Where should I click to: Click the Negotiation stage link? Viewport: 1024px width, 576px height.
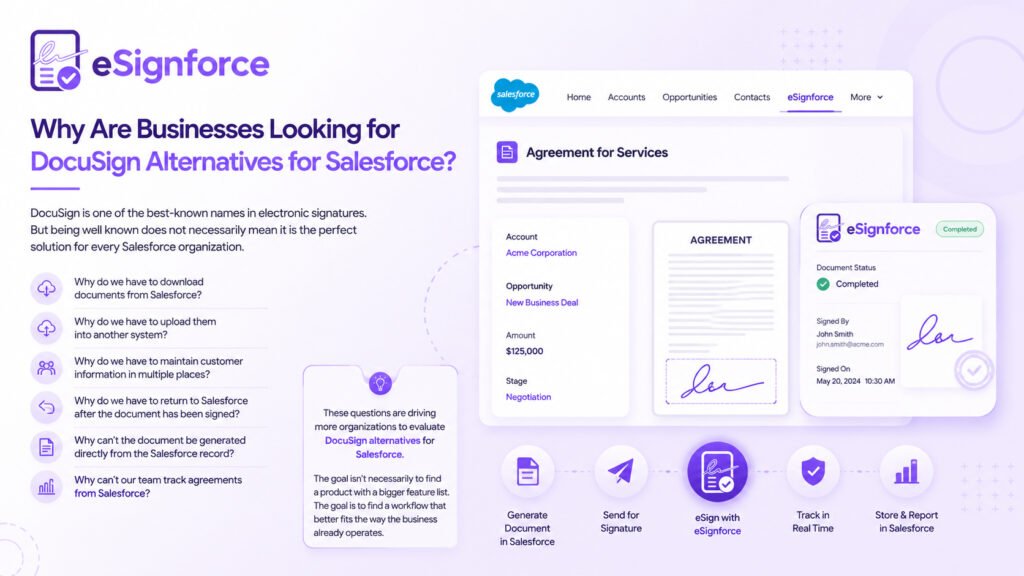coord(528,396)
